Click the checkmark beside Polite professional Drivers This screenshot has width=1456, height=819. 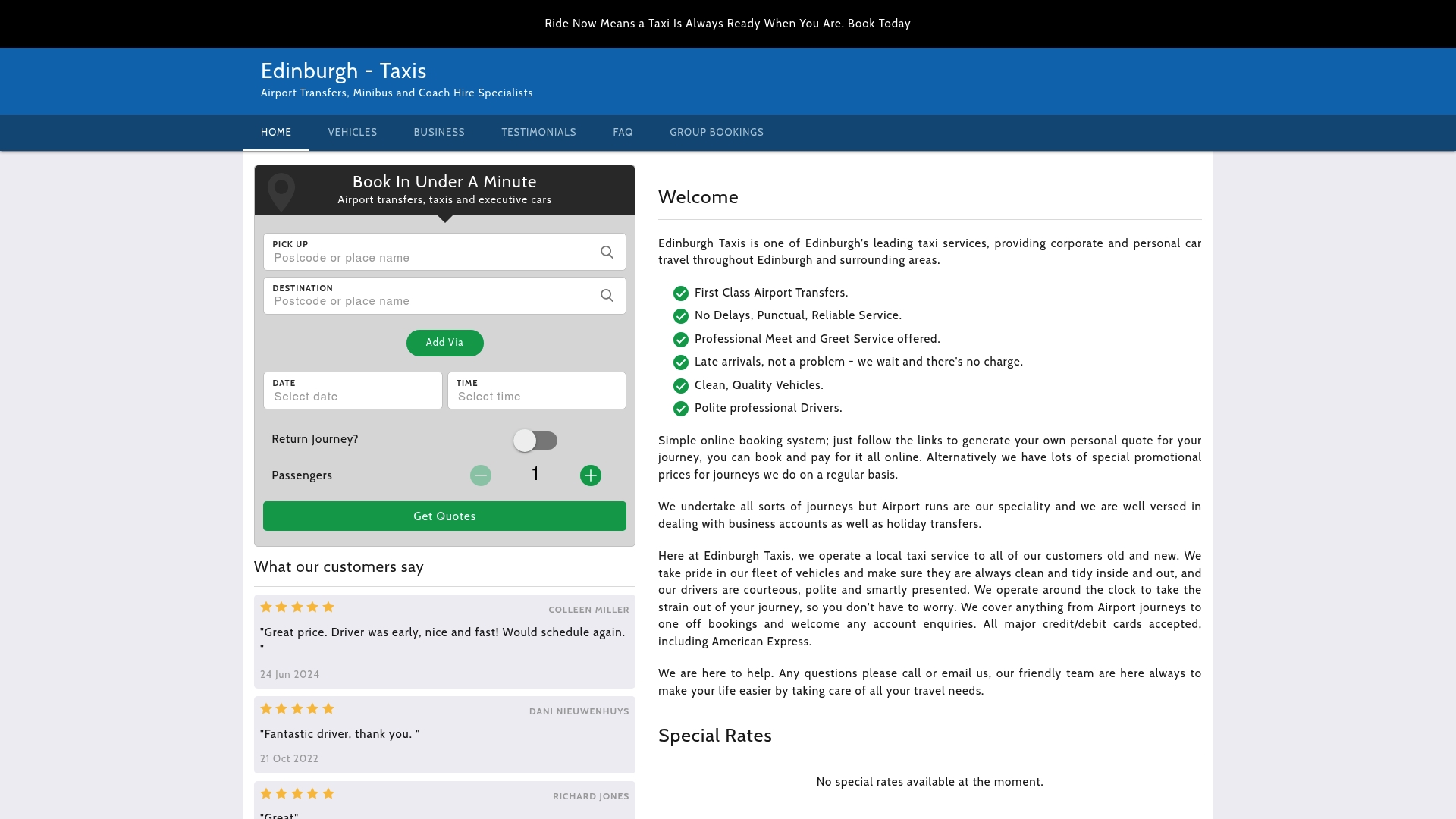point(680,409)
